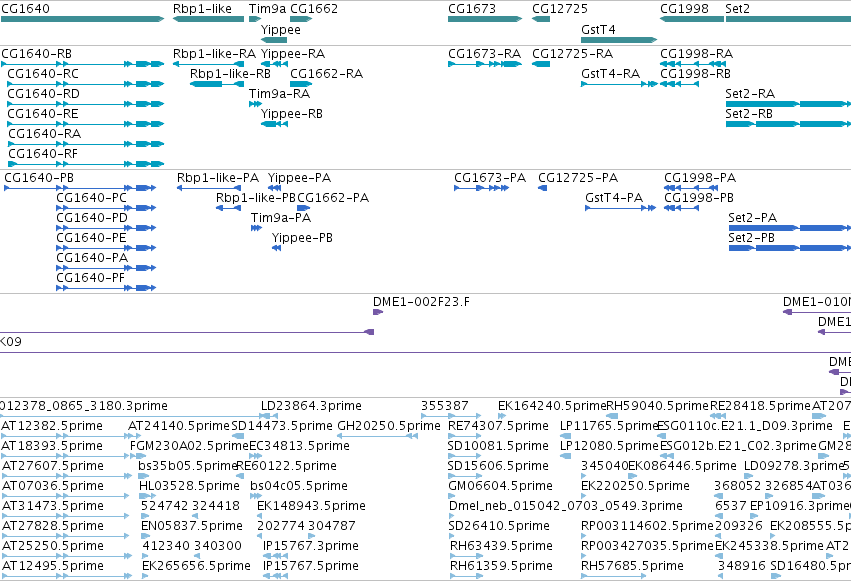Click the CG1662 gene label
The height and width of the screenshot is (581, 851).
[314, 9]
